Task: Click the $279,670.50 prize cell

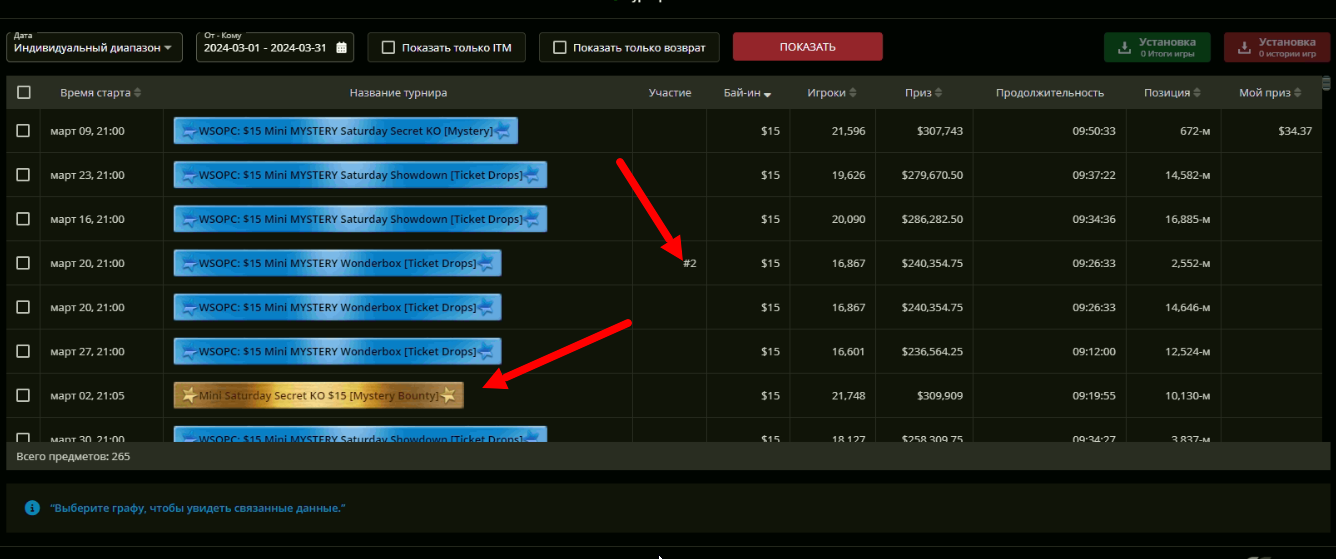Action: [x=933, y=175]
